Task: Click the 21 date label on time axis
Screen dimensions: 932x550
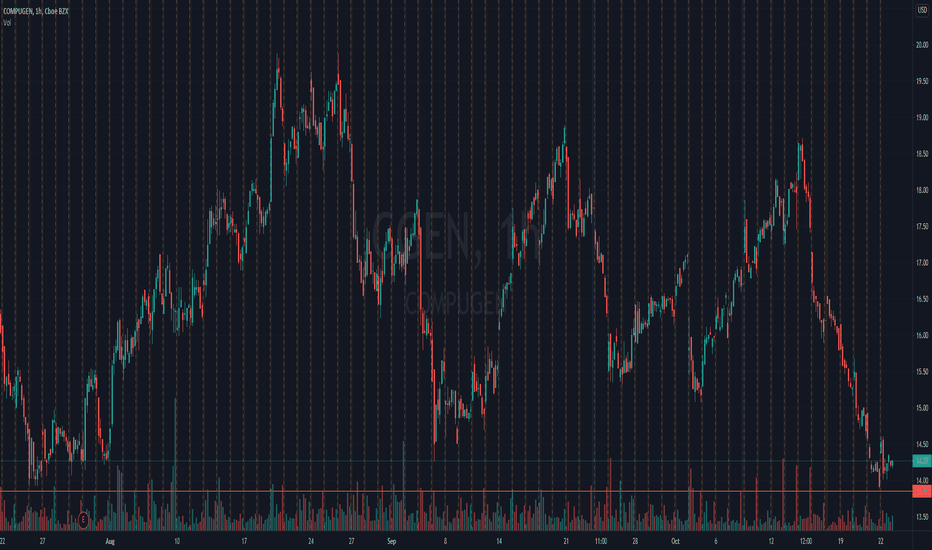Action: pos(566,542)
